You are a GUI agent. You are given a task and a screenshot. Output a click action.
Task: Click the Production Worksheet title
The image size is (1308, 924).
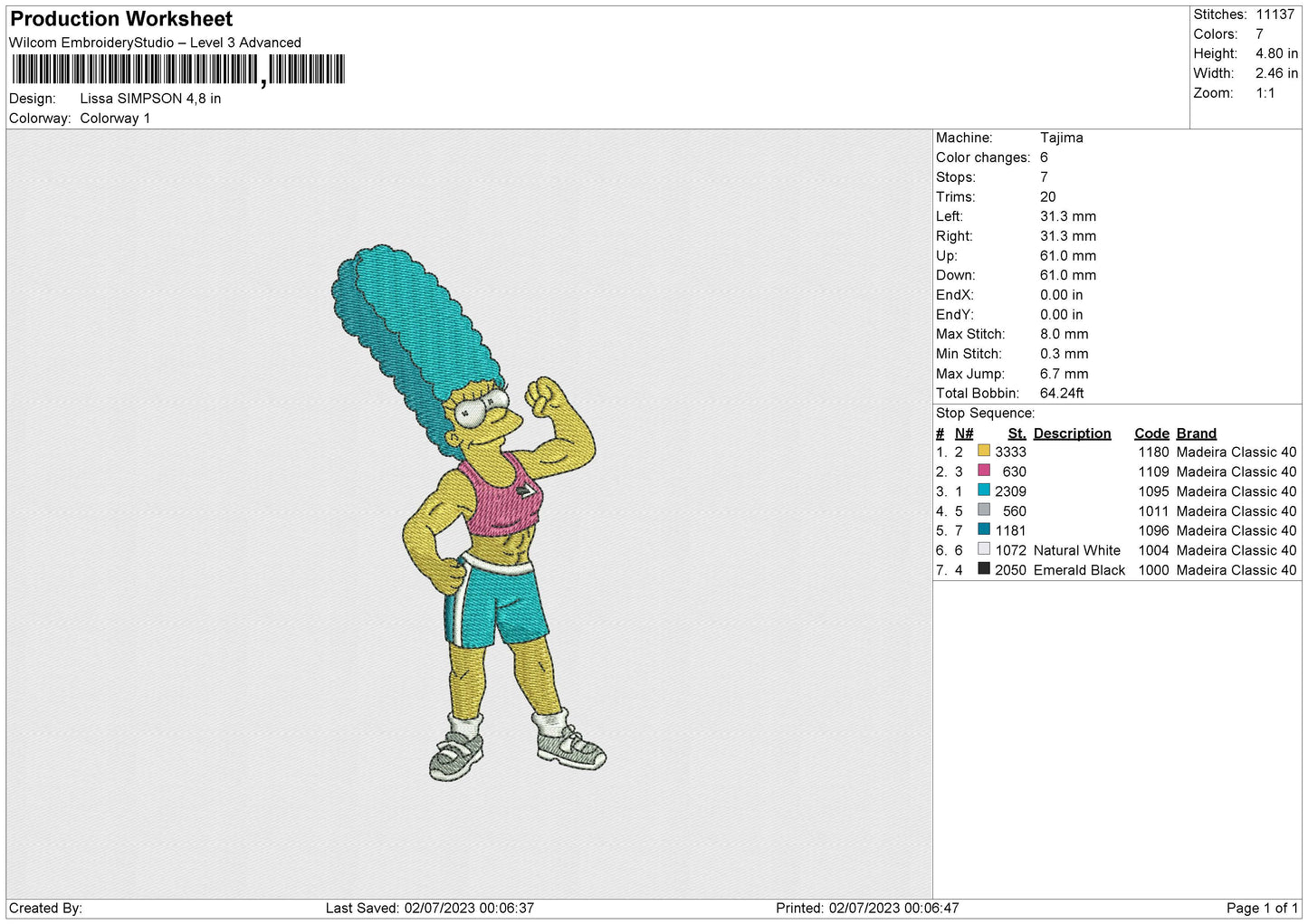(121, 19)
